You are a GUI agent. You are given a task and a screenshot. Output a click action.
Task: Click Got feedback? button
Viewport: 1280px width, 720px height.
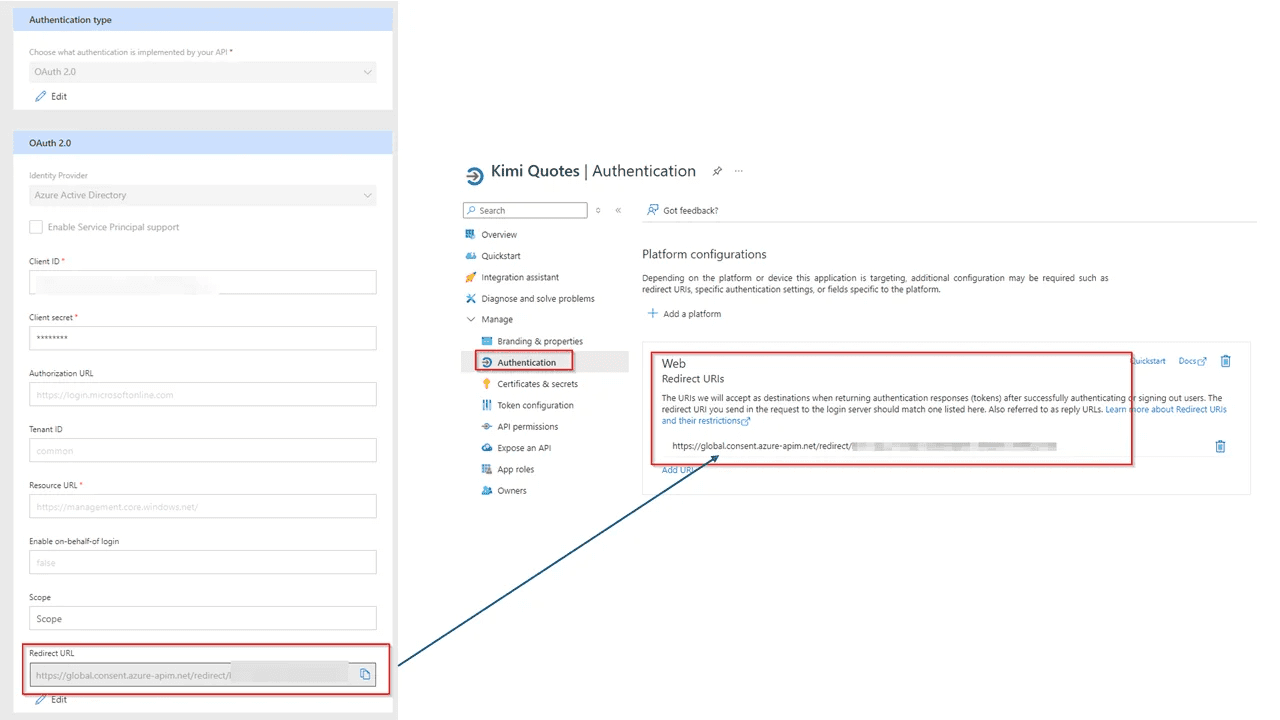682,210
